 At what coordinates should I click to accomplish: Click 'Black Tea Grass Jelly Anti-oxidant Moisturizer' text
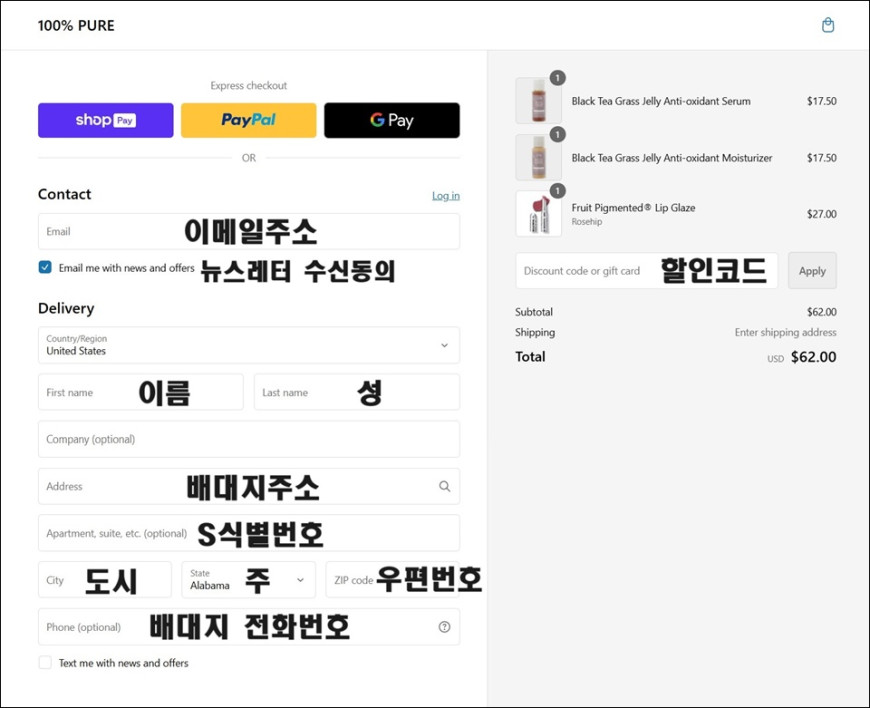pos(672,158)
